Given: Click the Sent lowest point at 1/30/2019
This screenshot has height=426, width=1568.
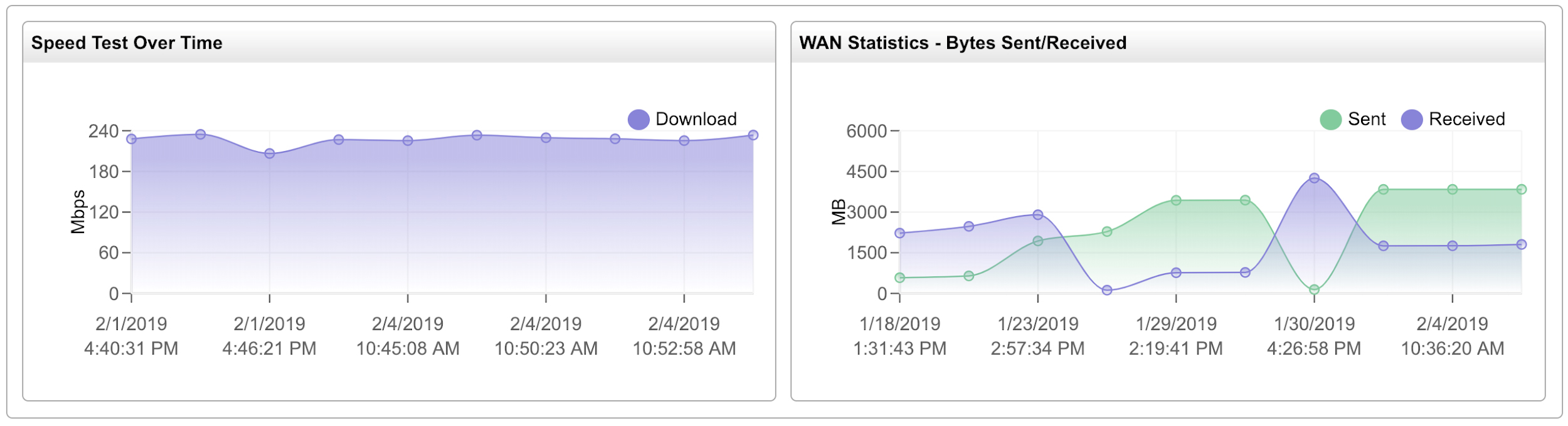Looking at the screenshot, I should pyautogui.click(x=1314, y=289).
